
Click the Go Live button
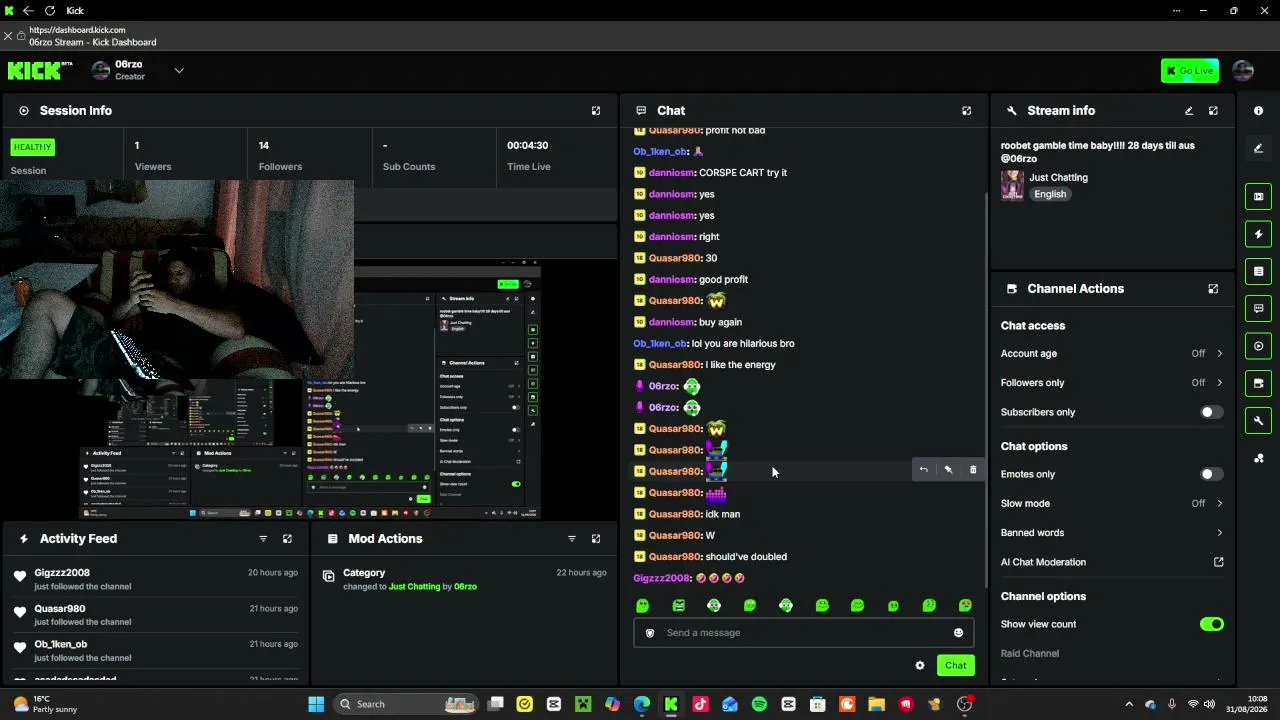(1189, 70)
